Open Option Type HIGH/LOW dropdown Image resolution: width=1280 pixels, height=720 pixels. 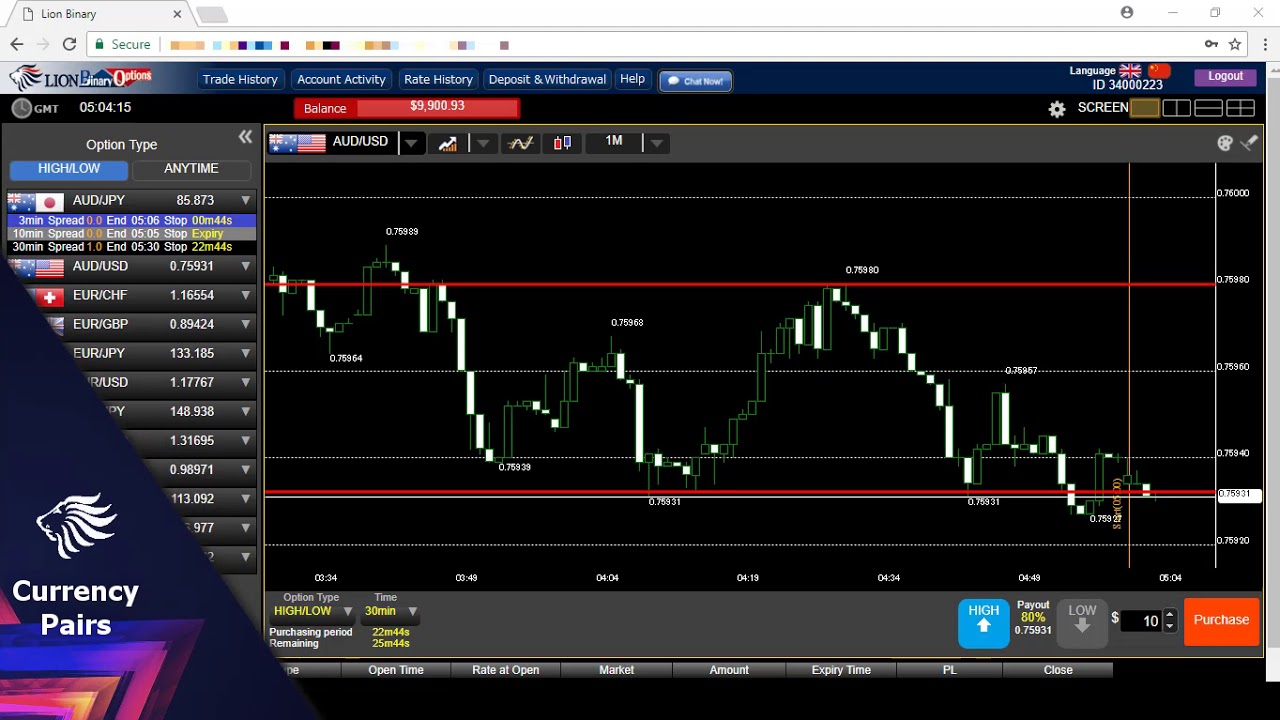(312, 611)
